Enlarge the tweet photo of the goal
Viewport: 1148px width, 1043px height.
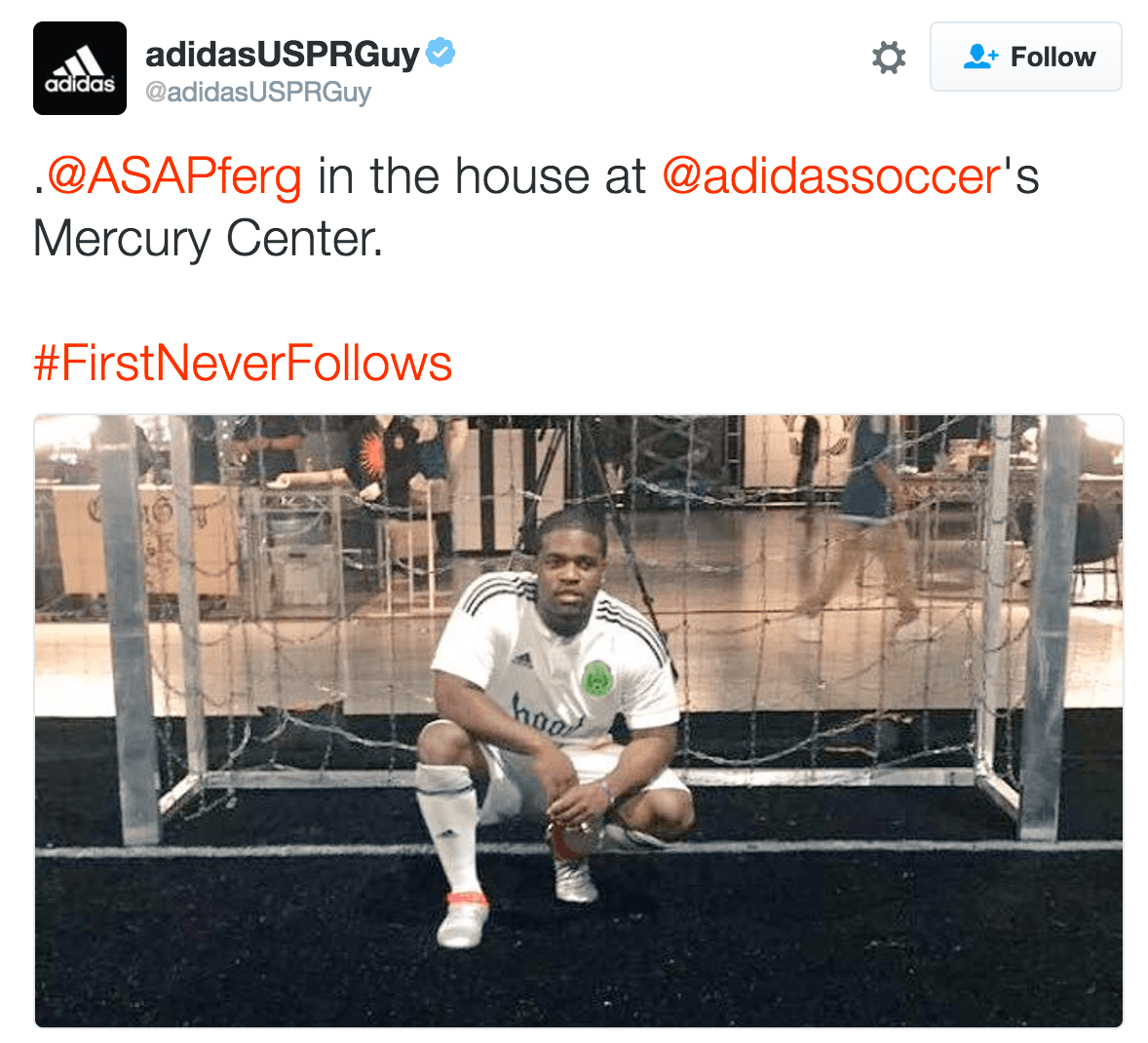(x=579, y=720)
